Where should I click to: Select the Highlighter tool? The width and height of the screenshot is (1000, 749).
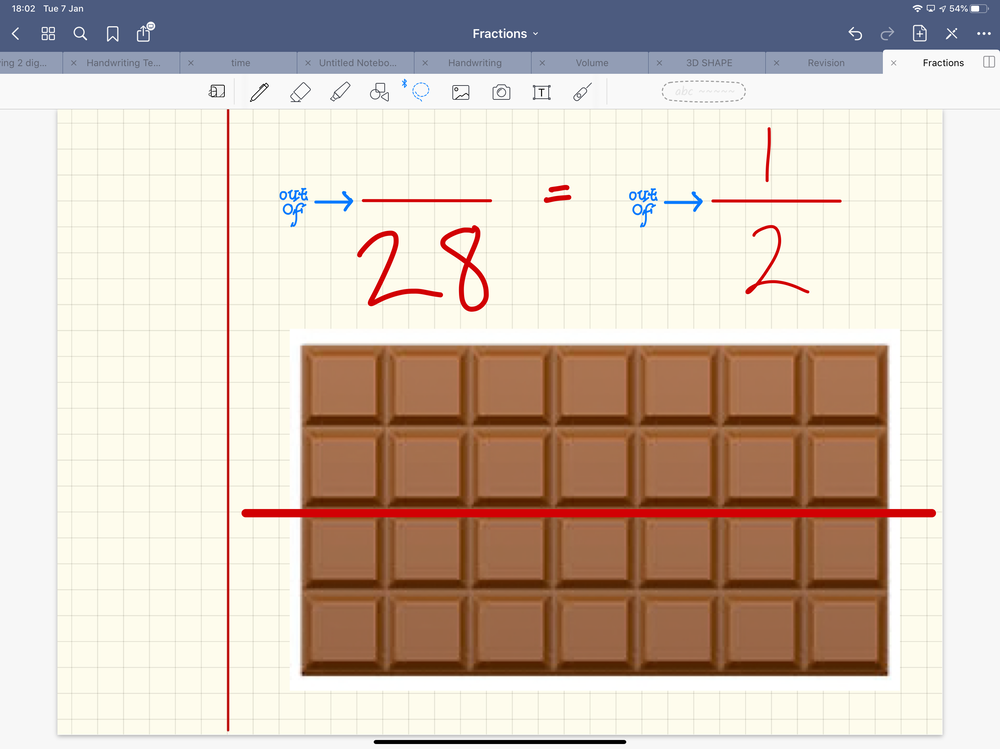341,92
